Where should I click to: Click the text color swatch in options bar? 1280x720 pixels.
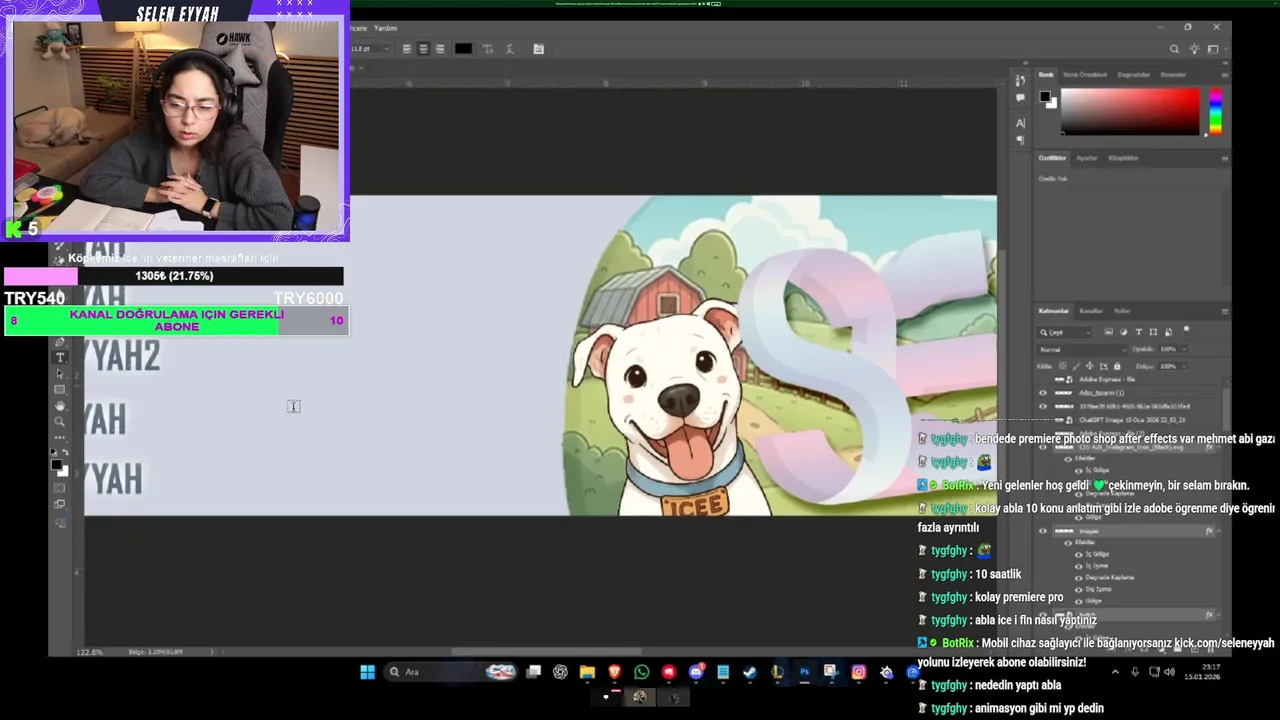pyautogui.click(x=463, y=49)
